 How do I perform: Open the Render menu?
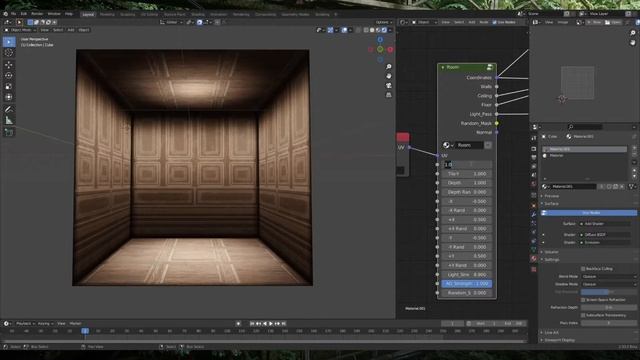click(x=37, y=14)
